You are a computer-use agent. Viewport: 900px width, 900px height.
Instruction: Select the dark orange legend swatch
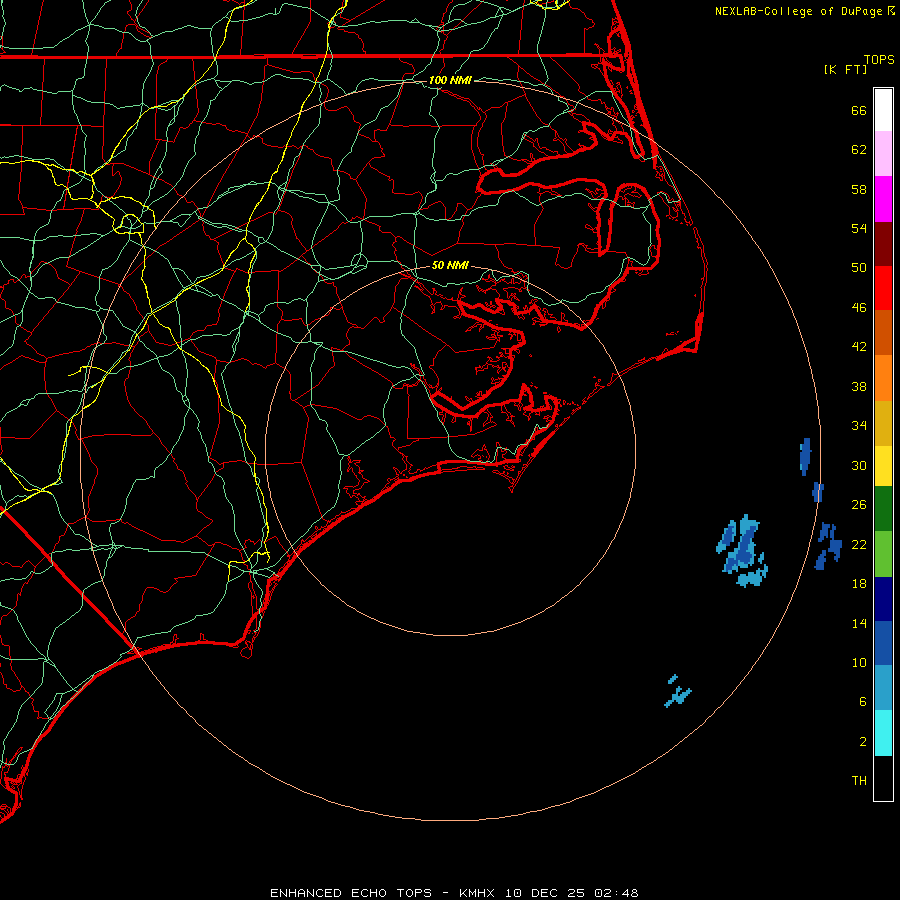pyautogui.click(x=883, y=332)
